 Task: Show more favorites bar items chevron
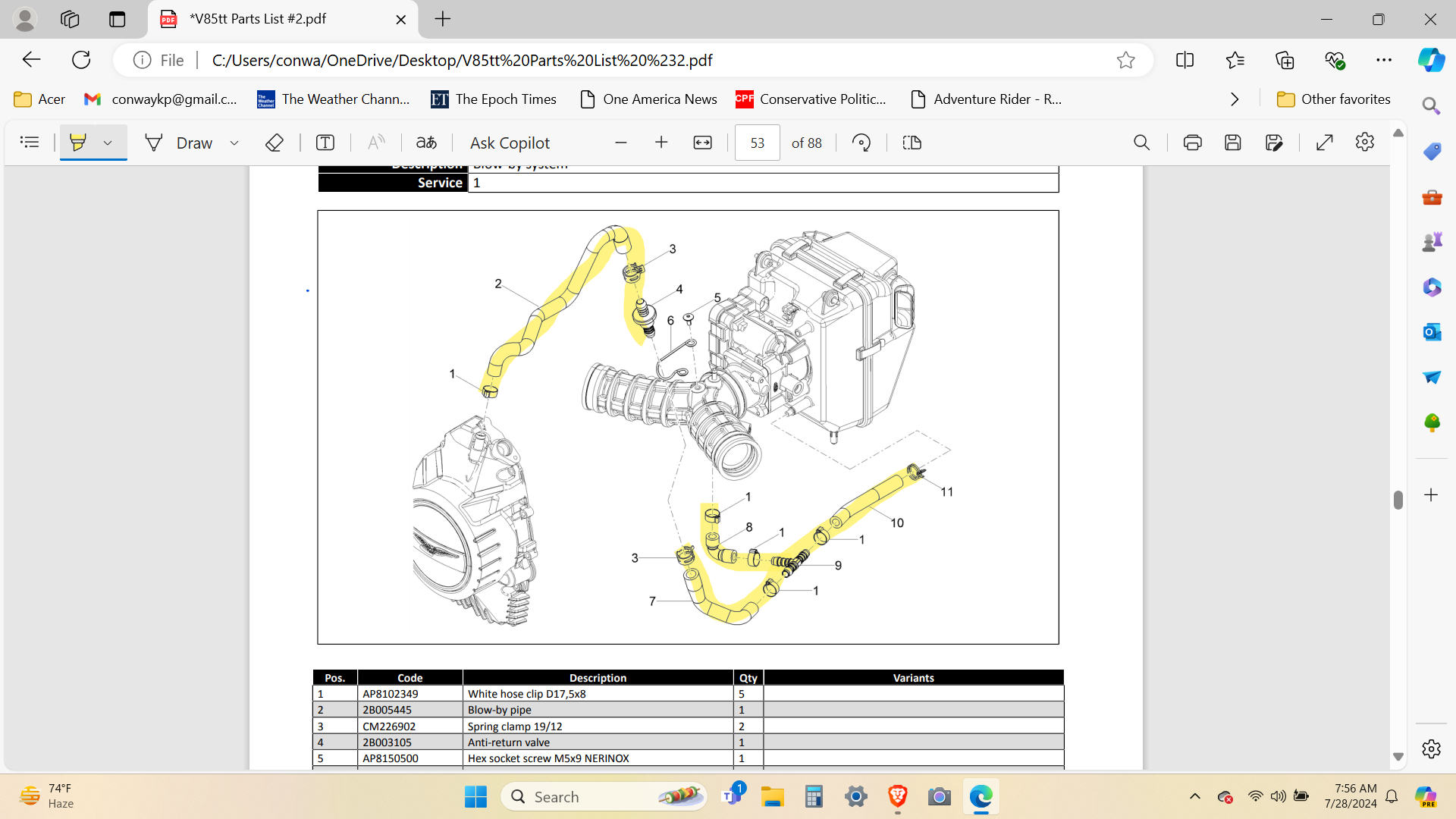[1235, 99]
